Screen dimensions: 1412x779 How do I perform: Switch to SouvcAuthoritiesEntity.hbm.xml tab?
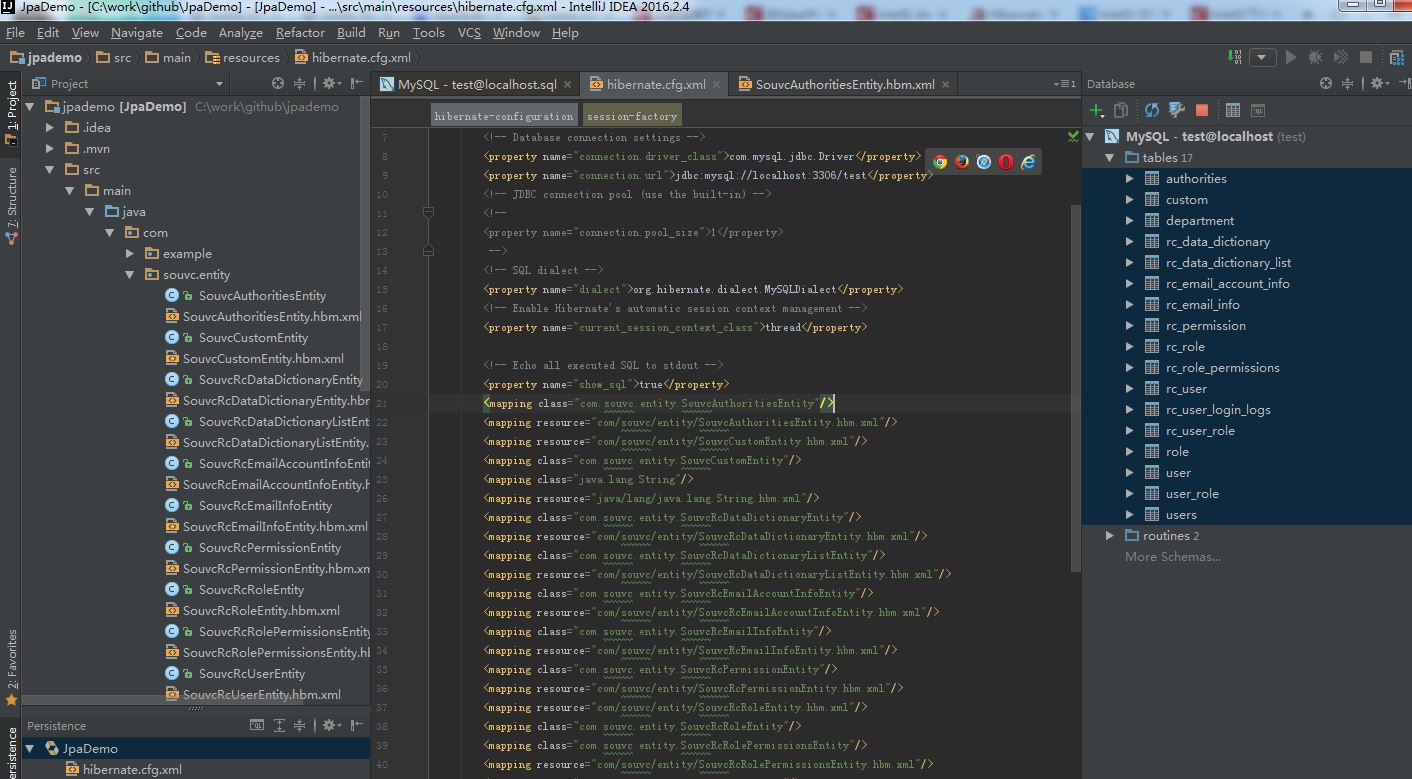(845, 84)
